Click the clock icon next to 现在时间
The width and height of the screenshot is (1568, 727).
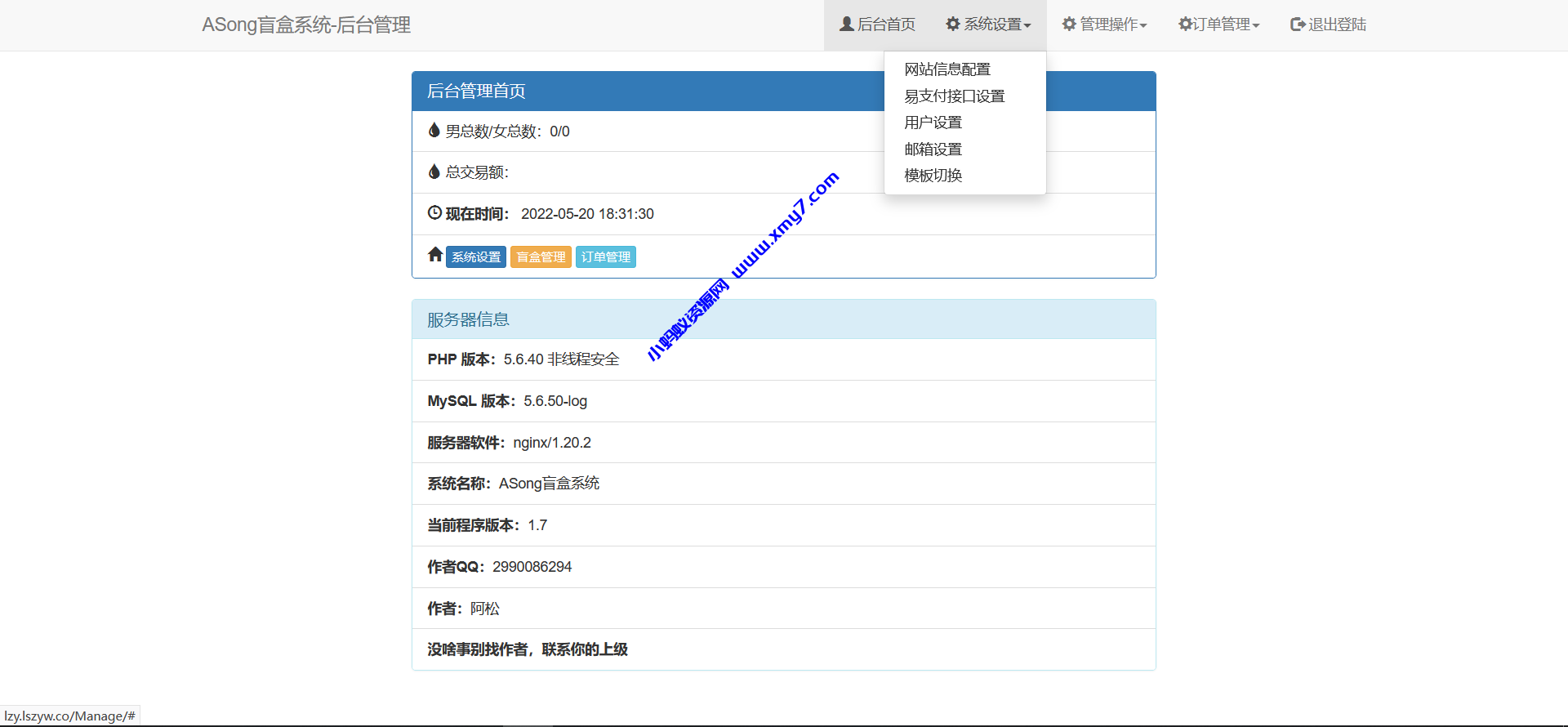(434, 213)
